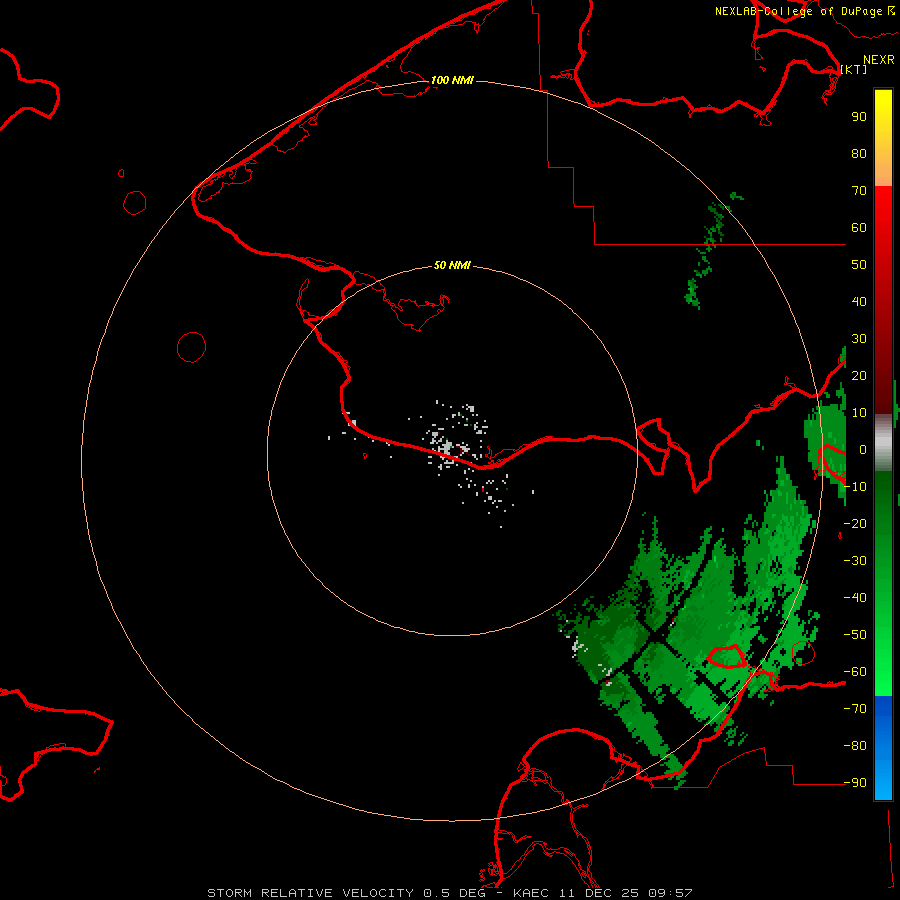Click the NEXR label above color scale
The width and height of the screenshot is (900, 900).
[x=879, y=60]
